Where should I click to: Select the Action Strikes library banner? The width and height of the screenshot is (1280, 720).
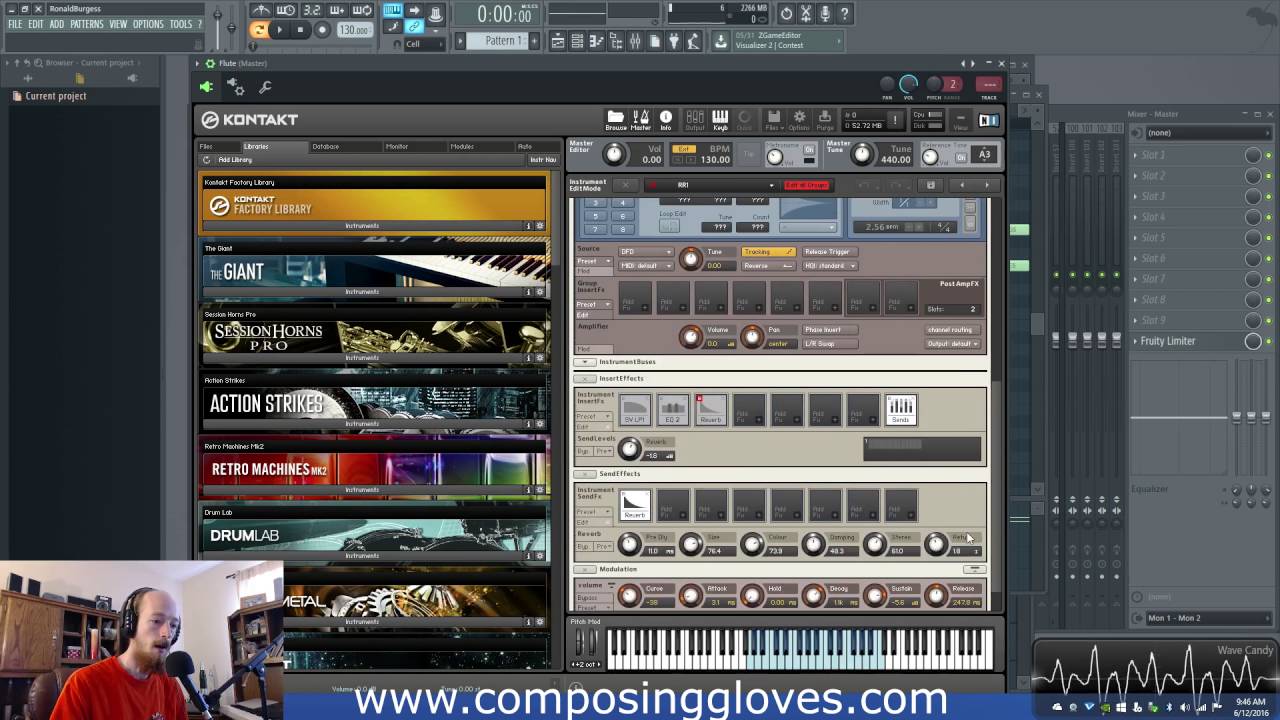374,403
